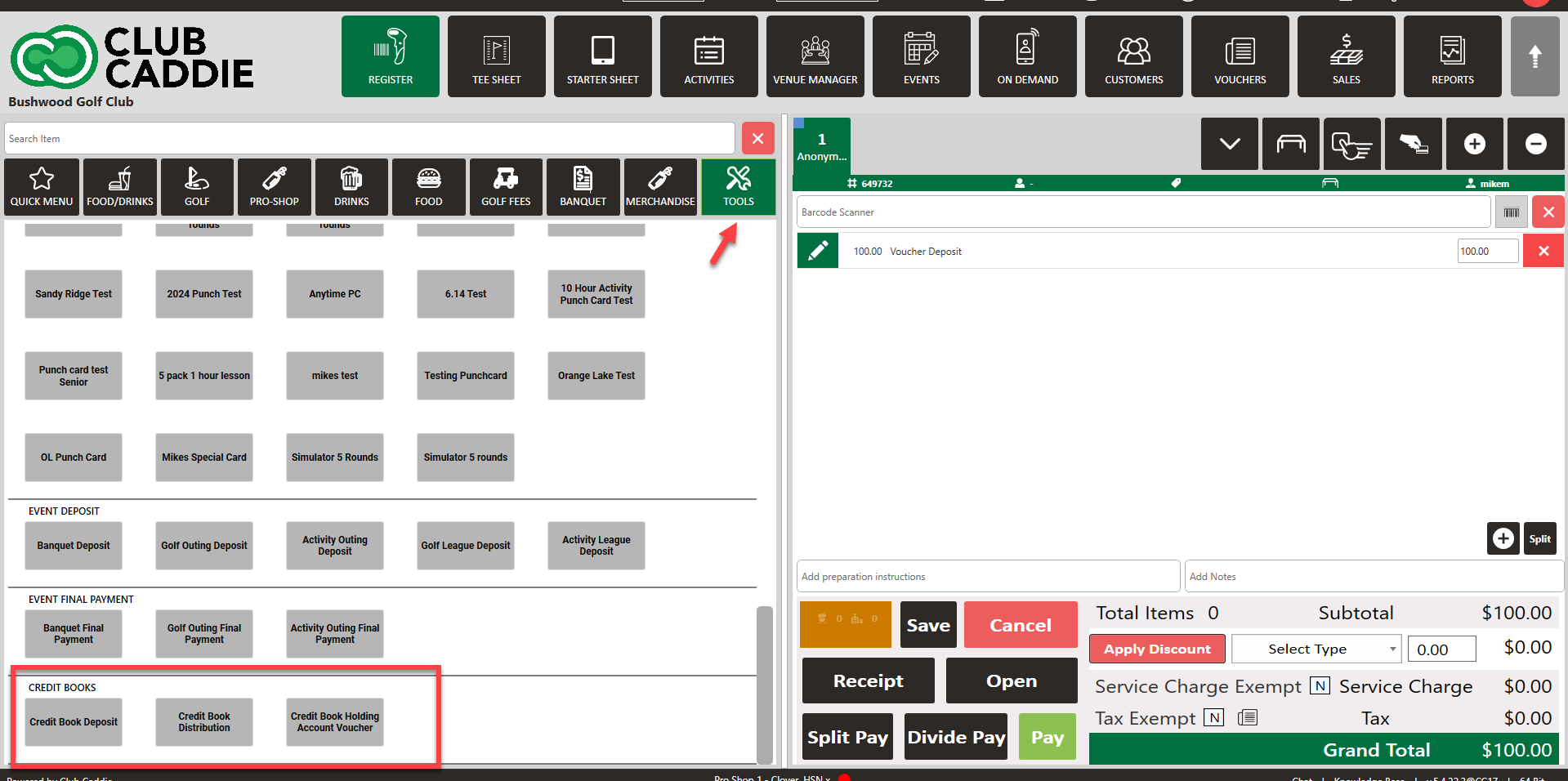1568x781 pixels.
Task: Click the Credit Book Deposit item
Action: (x=74, y=722)
